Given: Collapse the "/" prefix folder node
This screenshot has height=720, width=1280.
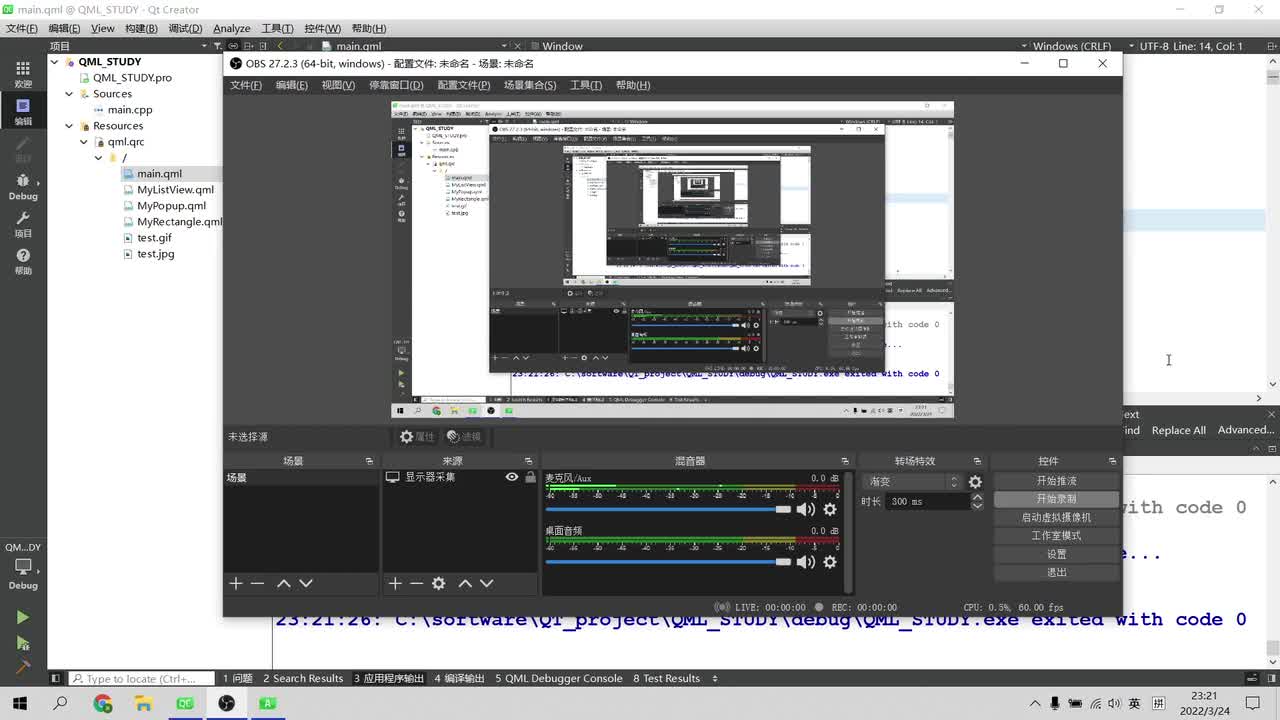Looking at the screenshot, I should pyautogui.click(x=98, y=158).
